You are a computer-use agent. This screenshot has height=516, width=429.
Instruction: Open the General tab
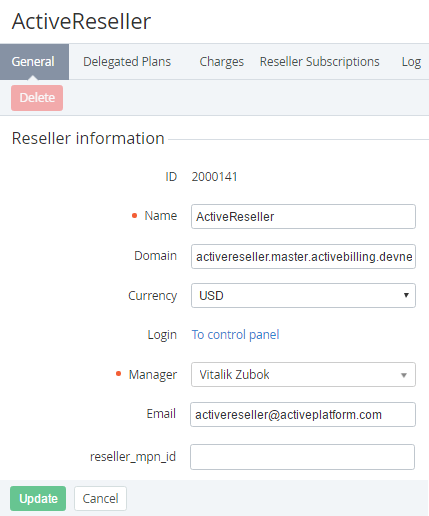(x=34, y=62)
